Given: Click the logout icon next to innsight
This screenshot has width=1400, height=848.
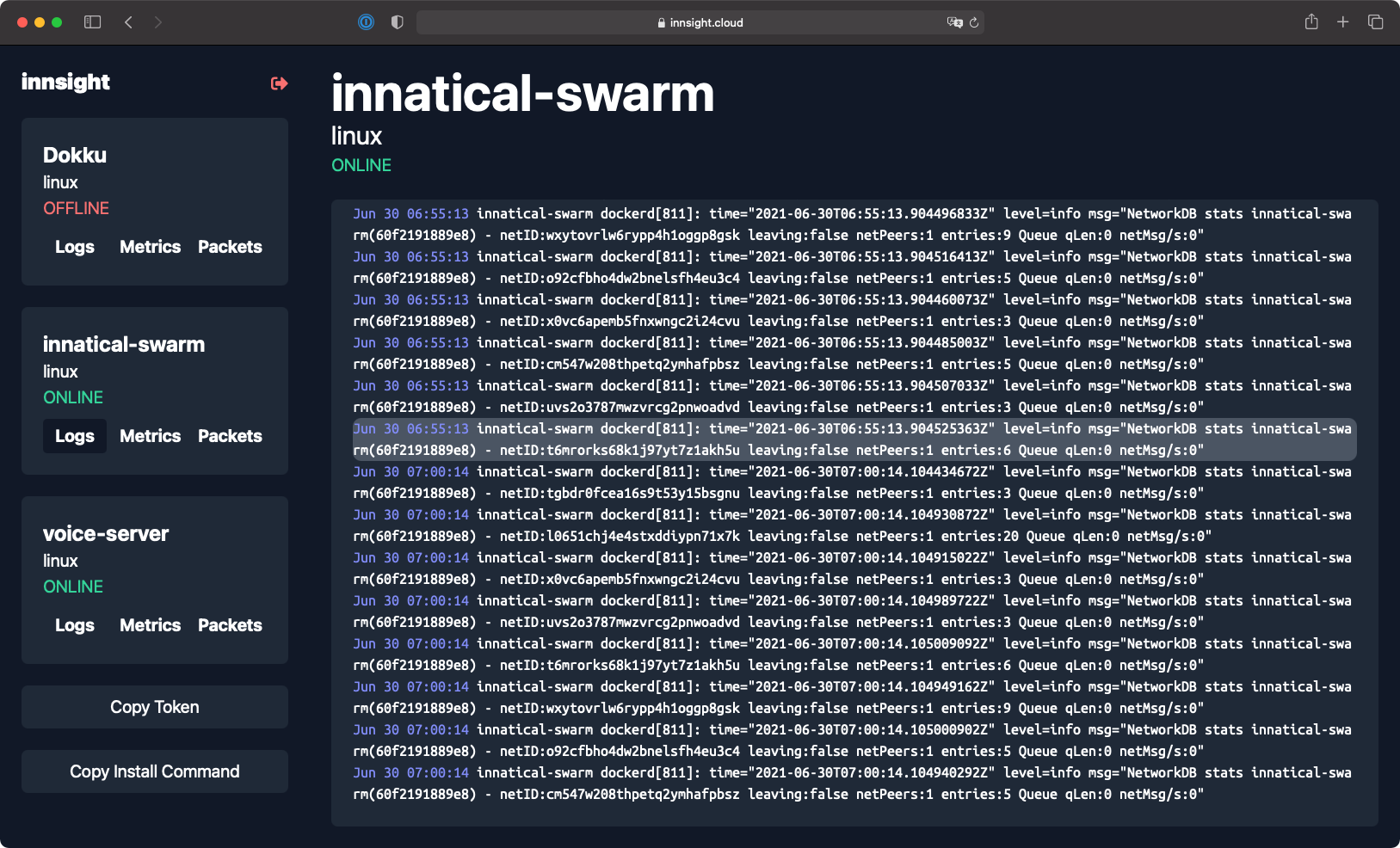Looking at the screenshot, I should pyautogui.click(x=279, y=83).
